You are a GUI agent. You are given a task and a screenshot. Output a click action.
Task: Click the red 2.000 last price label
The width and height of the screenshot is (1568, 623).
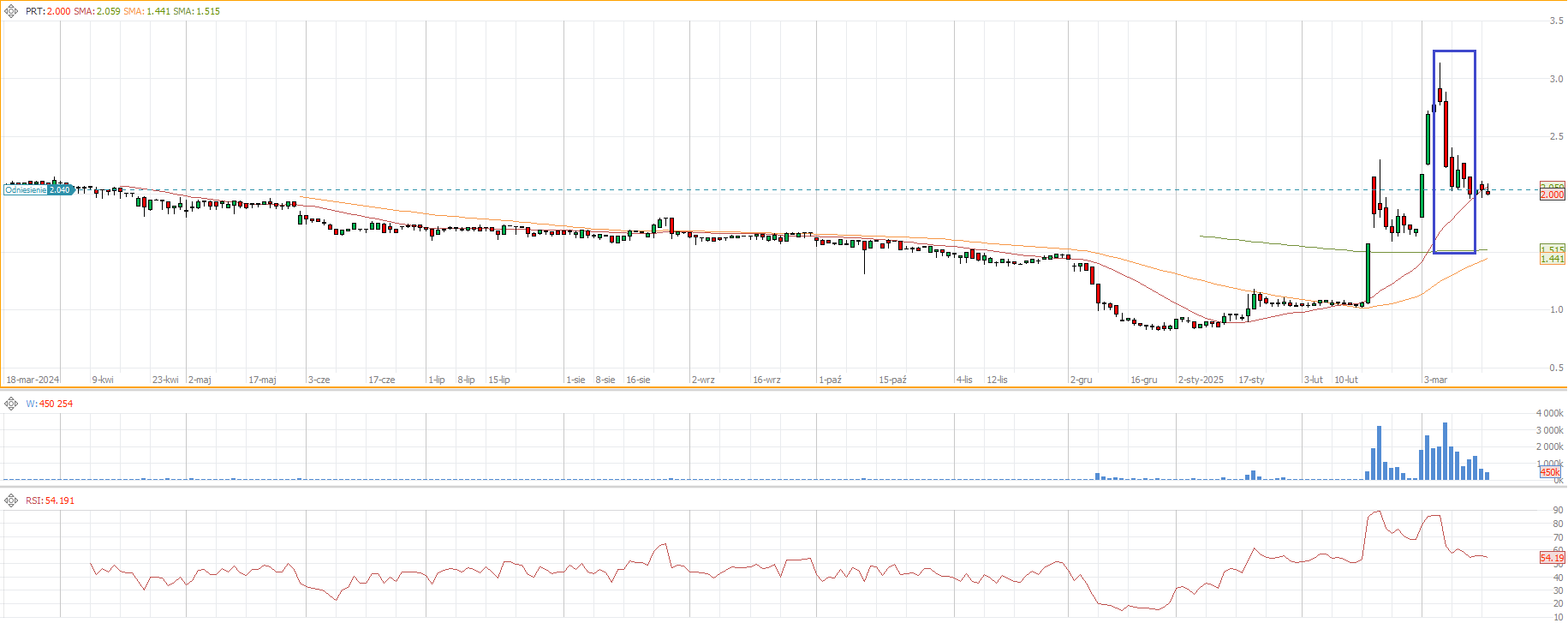1553,195
